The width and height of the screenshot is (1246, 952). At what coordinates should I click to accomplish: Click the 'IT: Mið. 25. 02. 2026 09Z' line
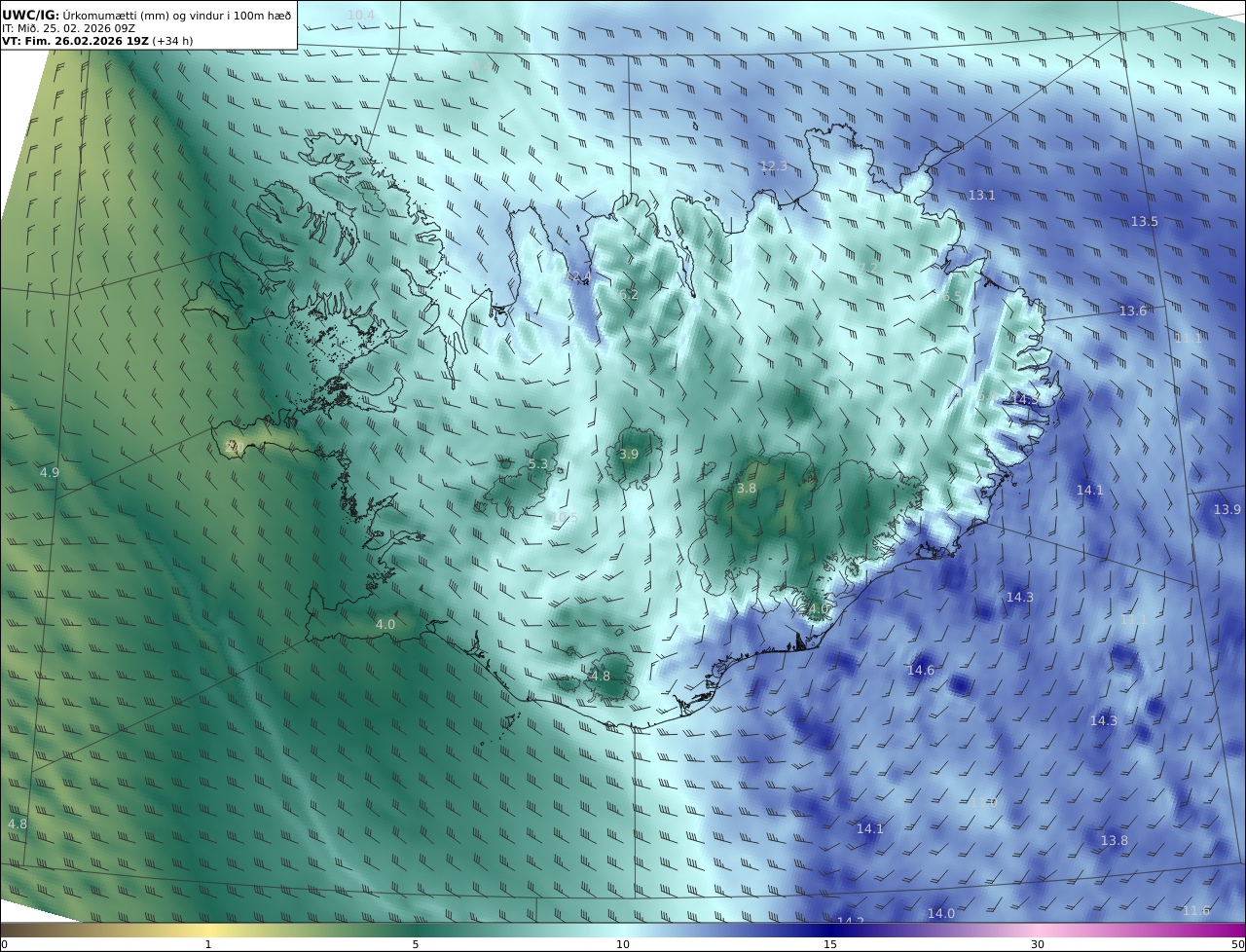point(68,28)
